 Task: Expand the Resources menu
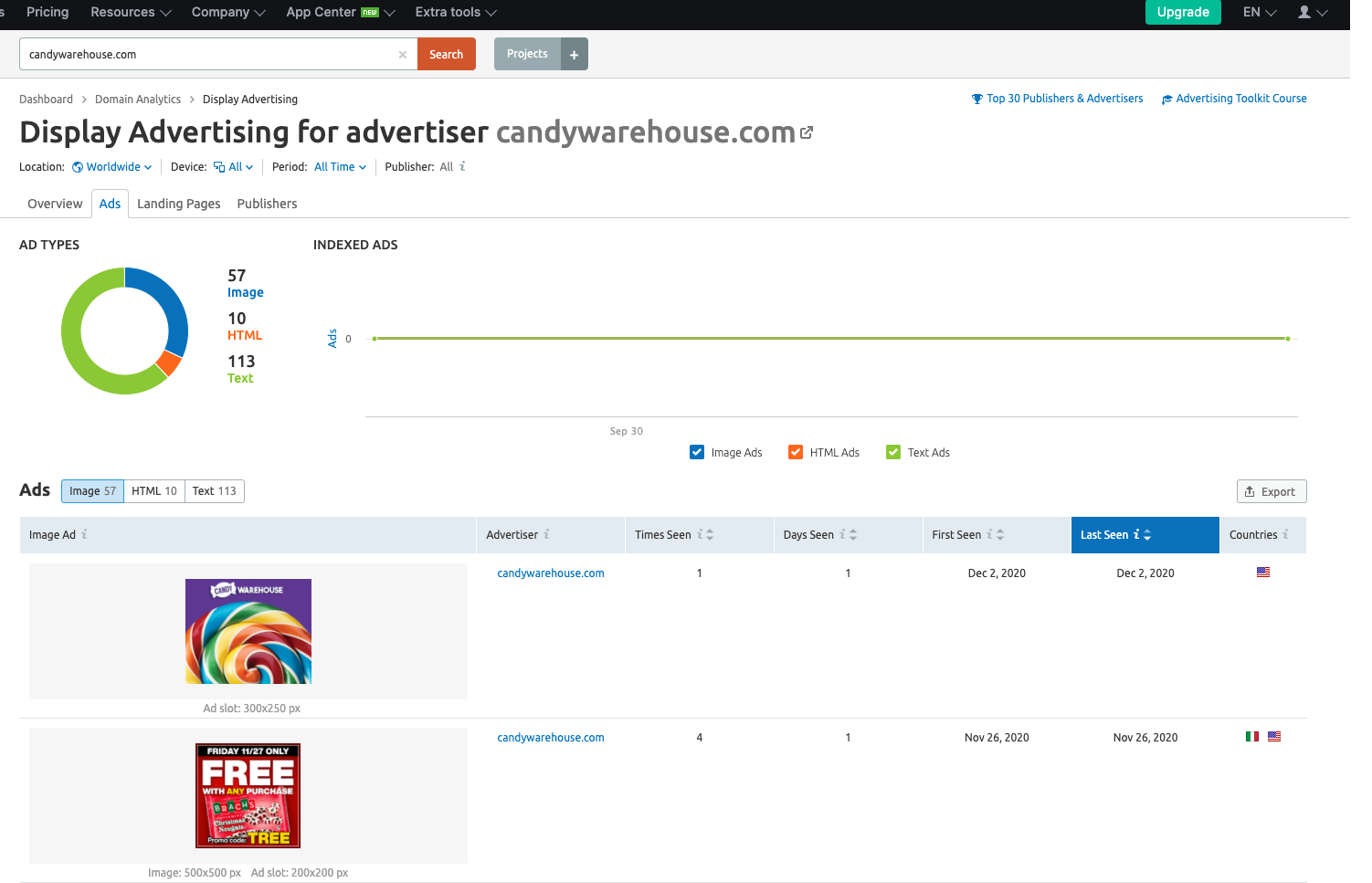click(x=131, y=12)
